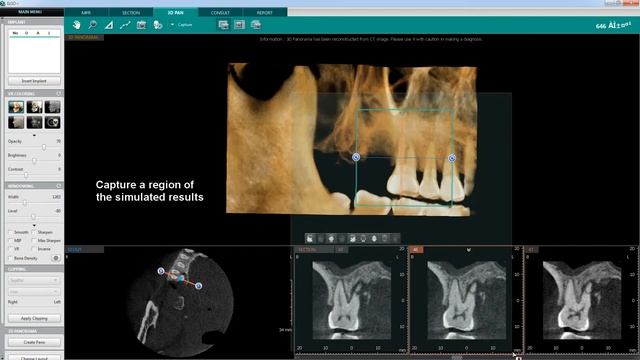
Task: Open the MPR tab
Action: click(86, 13)
